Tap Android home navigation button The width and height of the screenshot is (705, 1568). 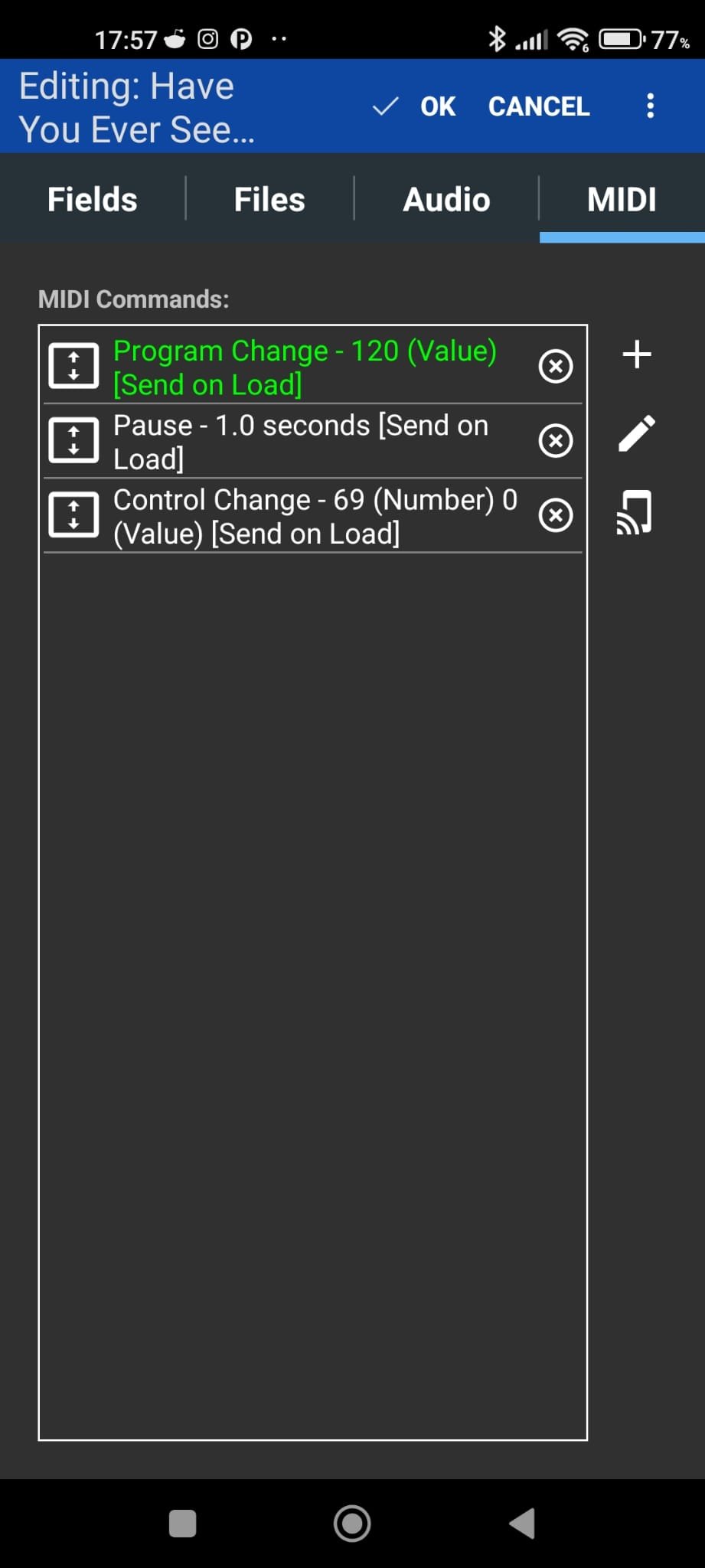(352, 1523)
